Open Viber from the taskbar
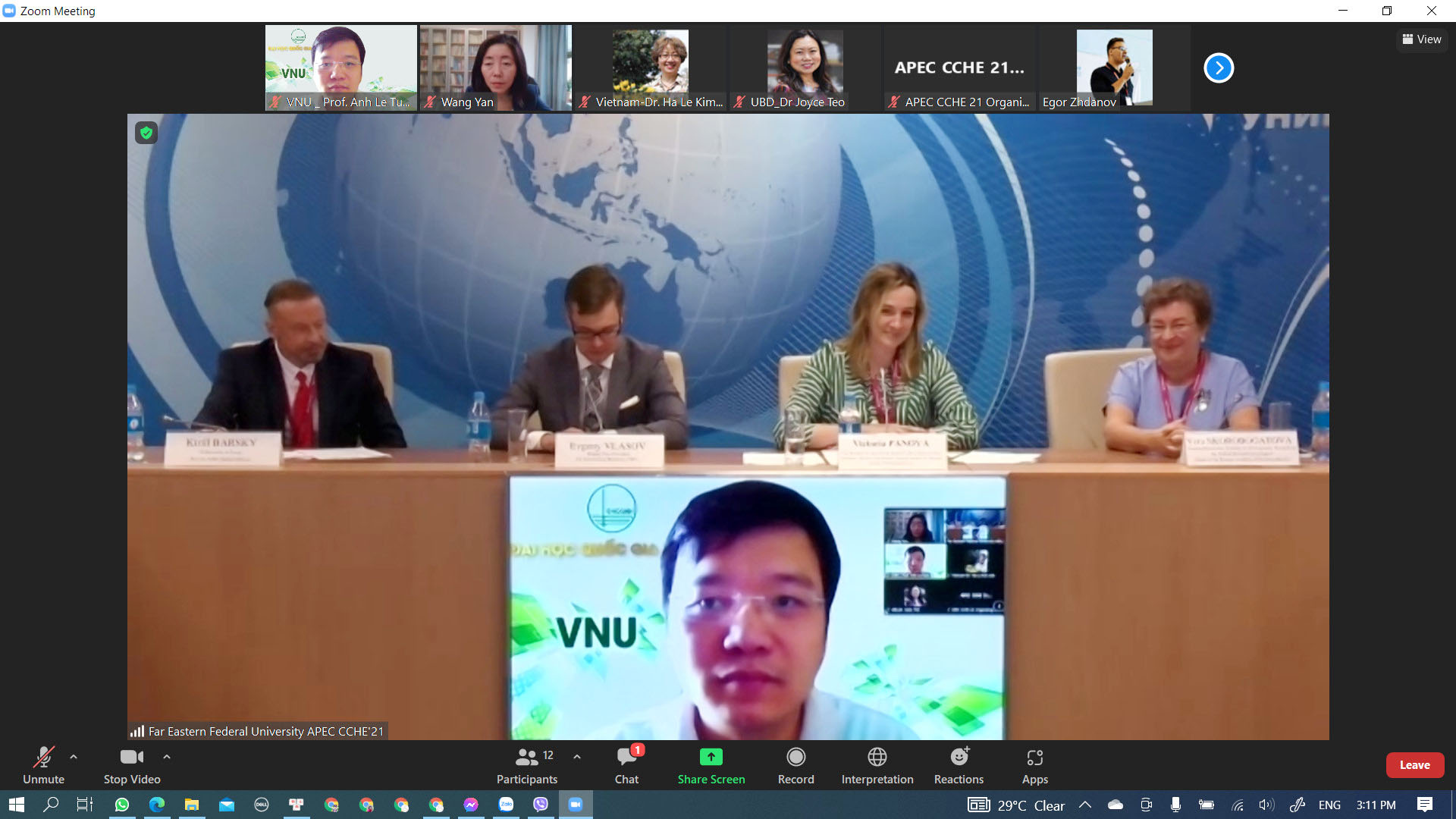The width and height of the screenshot is (1456, 819). (x=541, y=805)
